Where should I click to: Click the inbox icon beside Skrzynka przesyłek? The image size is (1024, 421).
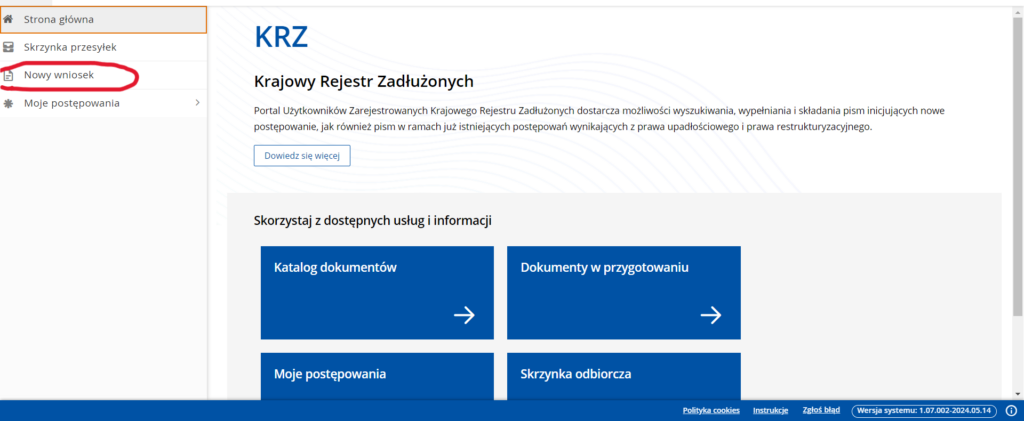coord(10,47)
